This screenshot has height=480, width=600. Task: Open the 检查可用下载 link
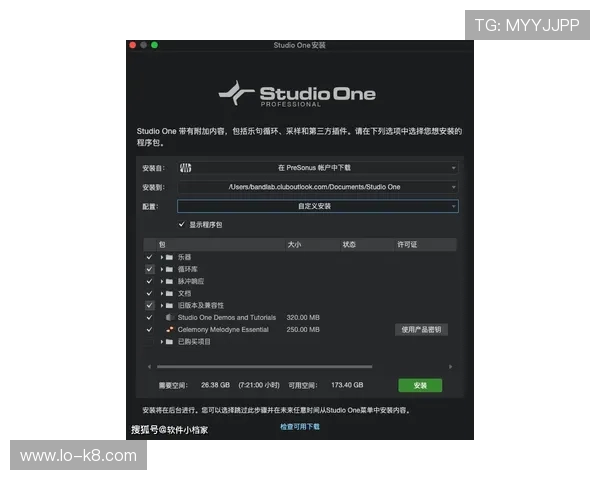click(x=300, y=427)
